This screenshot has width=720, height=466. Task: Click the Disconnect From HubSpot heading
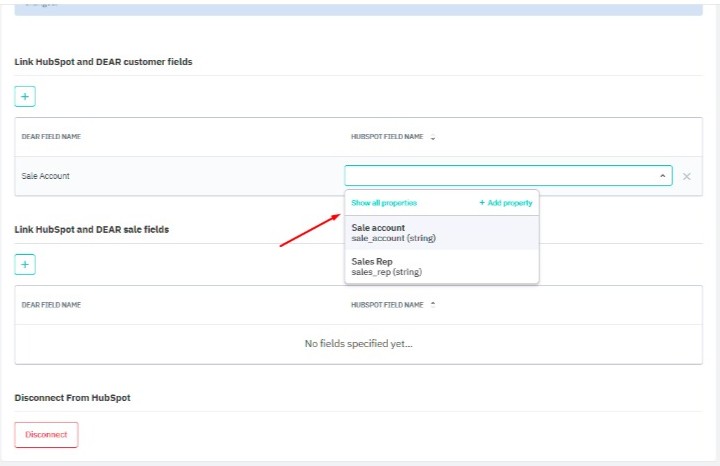72,397
